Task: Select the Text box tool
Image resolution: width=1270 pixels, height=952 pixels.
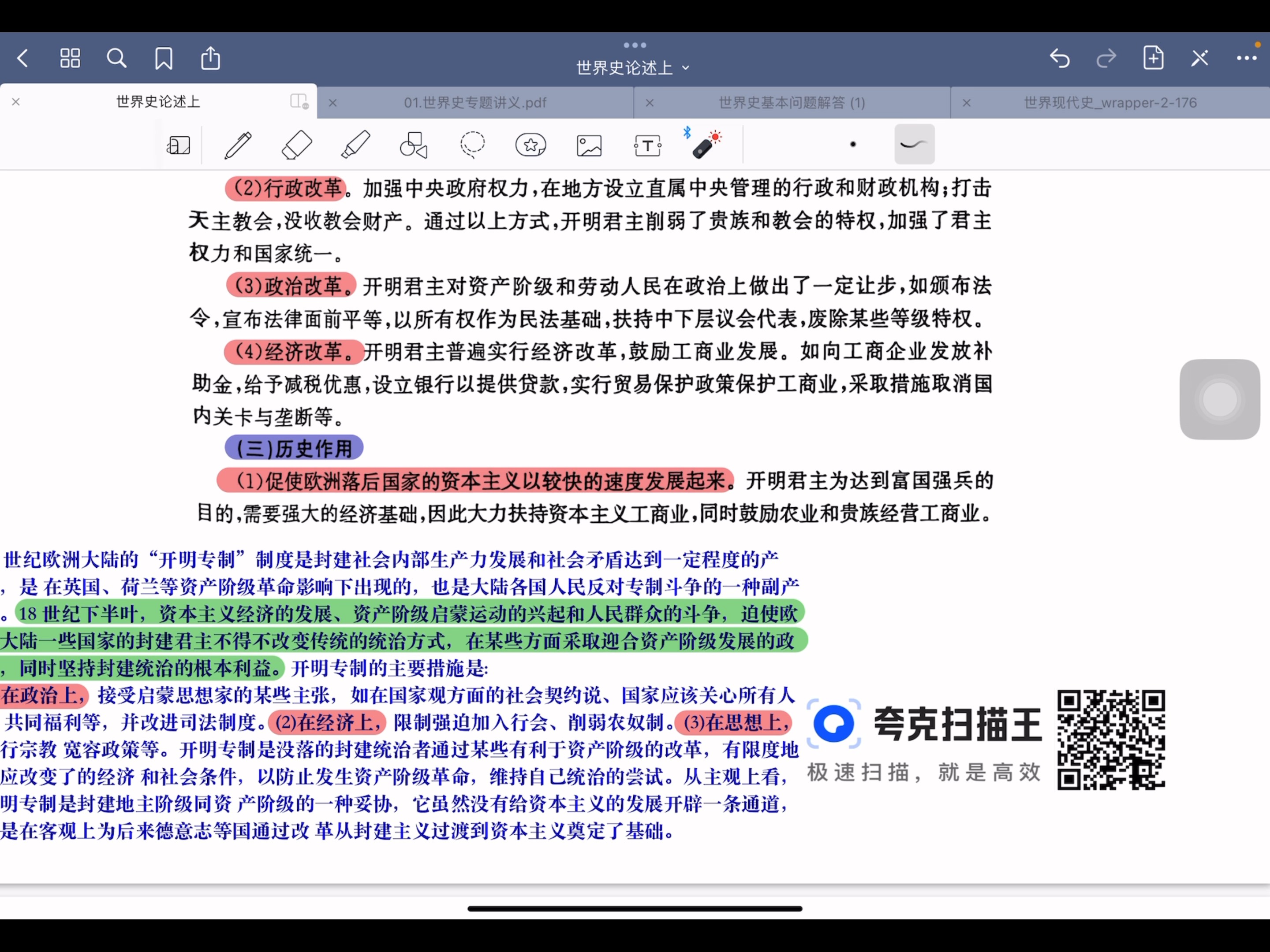Action: coord(648,145)
